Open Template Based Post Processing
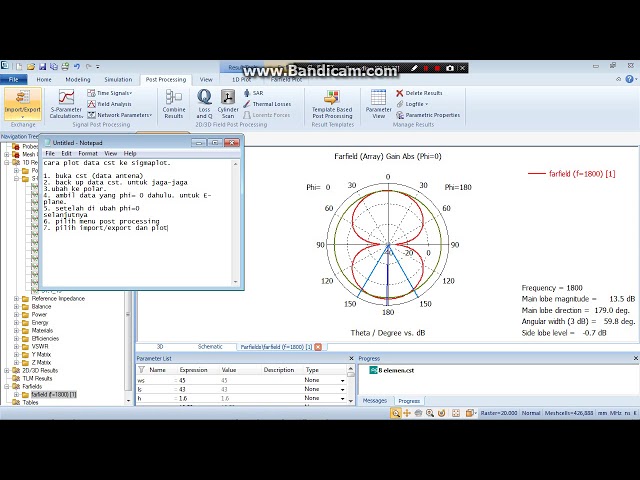 (332, 104)
